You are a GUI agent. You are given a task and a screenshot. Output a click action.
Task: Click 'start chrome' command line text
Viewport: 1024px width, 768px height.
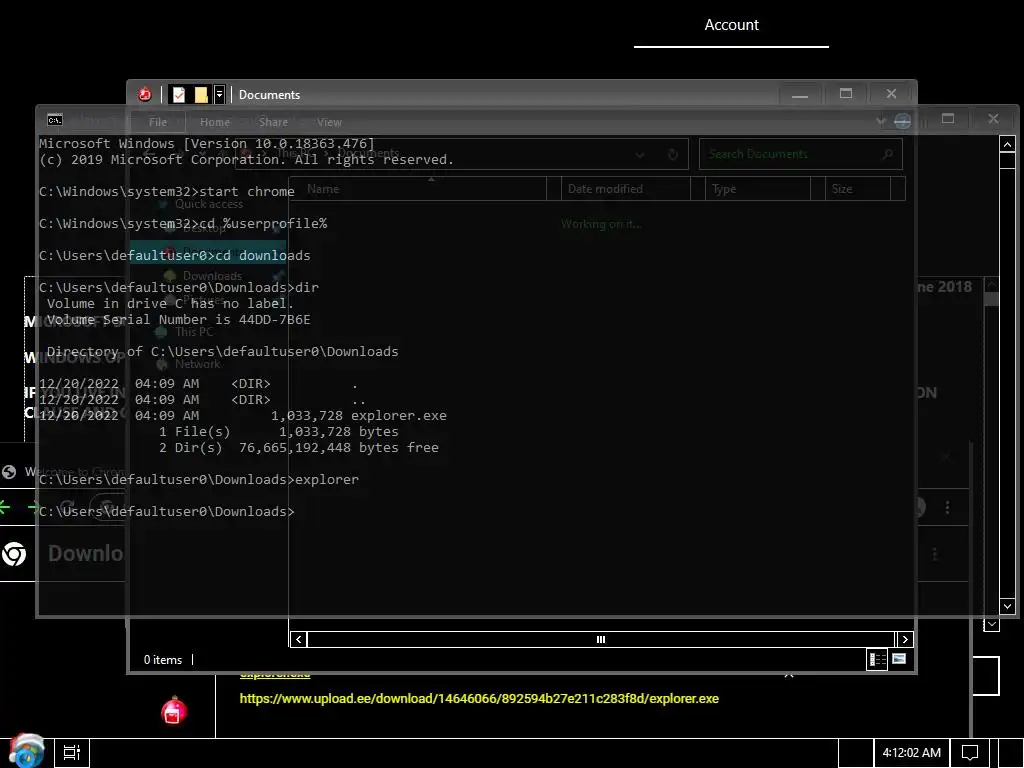(247, 191)
